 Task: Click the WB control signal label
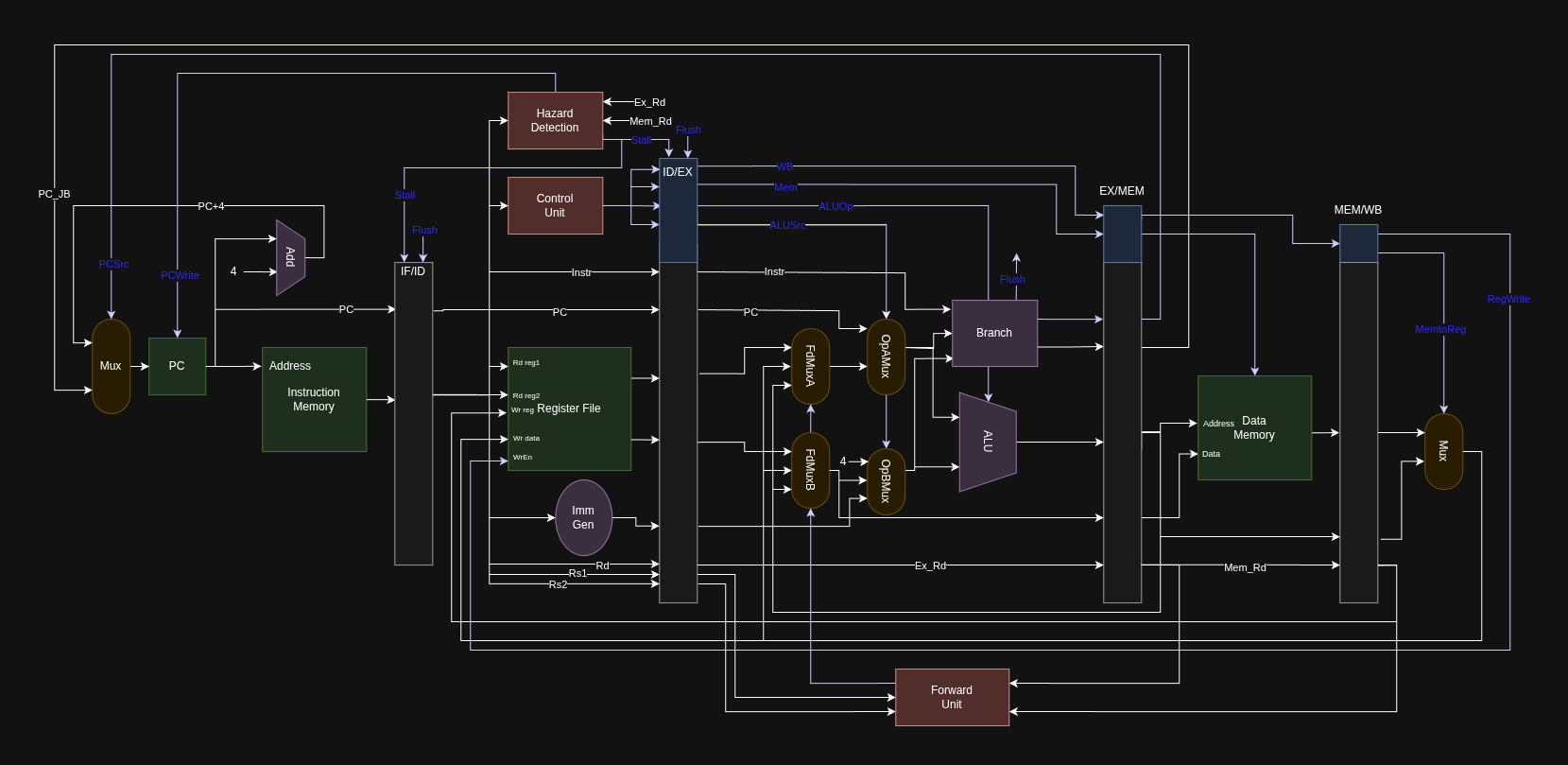click(784, 166)
